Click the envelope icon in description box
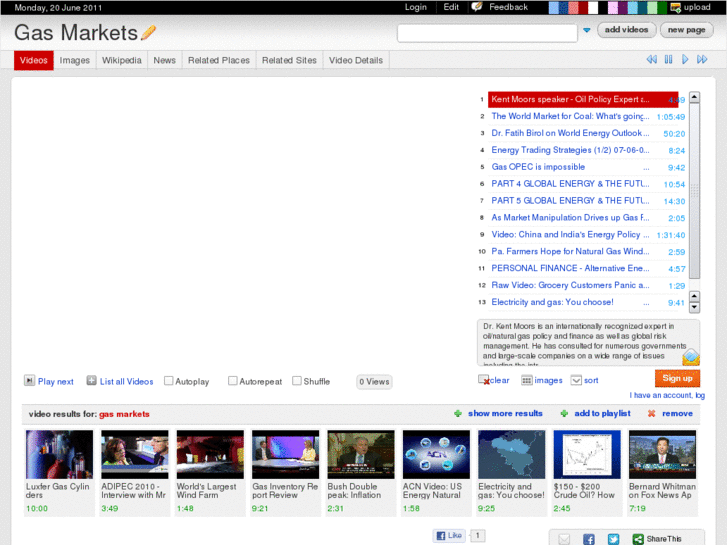Image resolution: width=727 pixels, height=545 pixels. 691,357
